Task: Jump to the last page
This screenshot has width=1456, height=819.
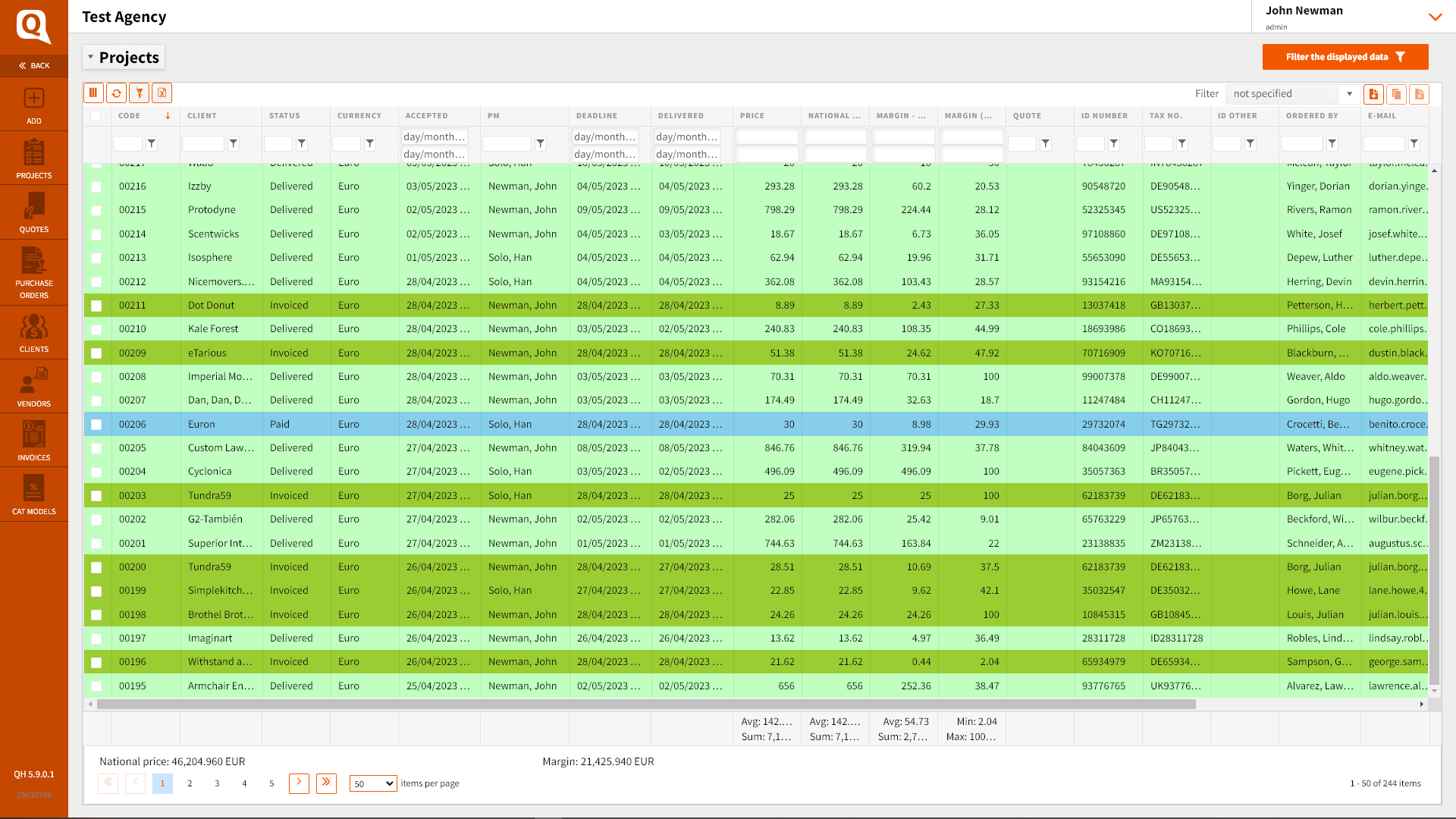Action: [x=326, y=783]
